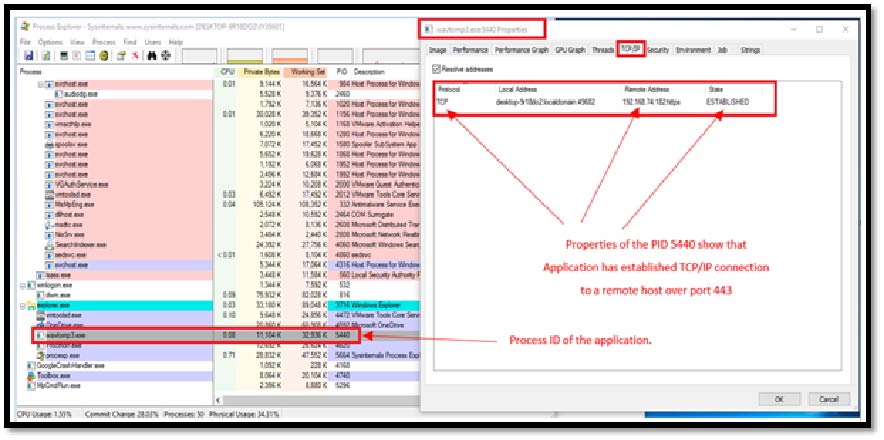
Task: Open the Options menu
Action: [50, 42]
